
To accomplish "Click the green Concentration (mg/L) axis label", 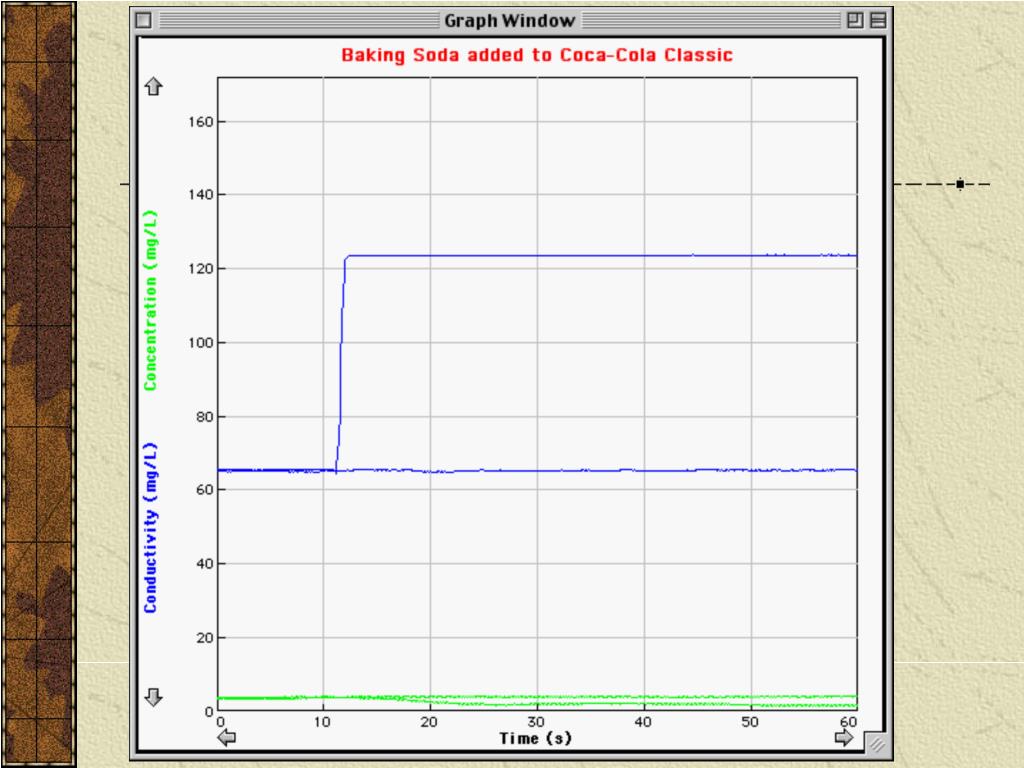I will pos(150,300).
